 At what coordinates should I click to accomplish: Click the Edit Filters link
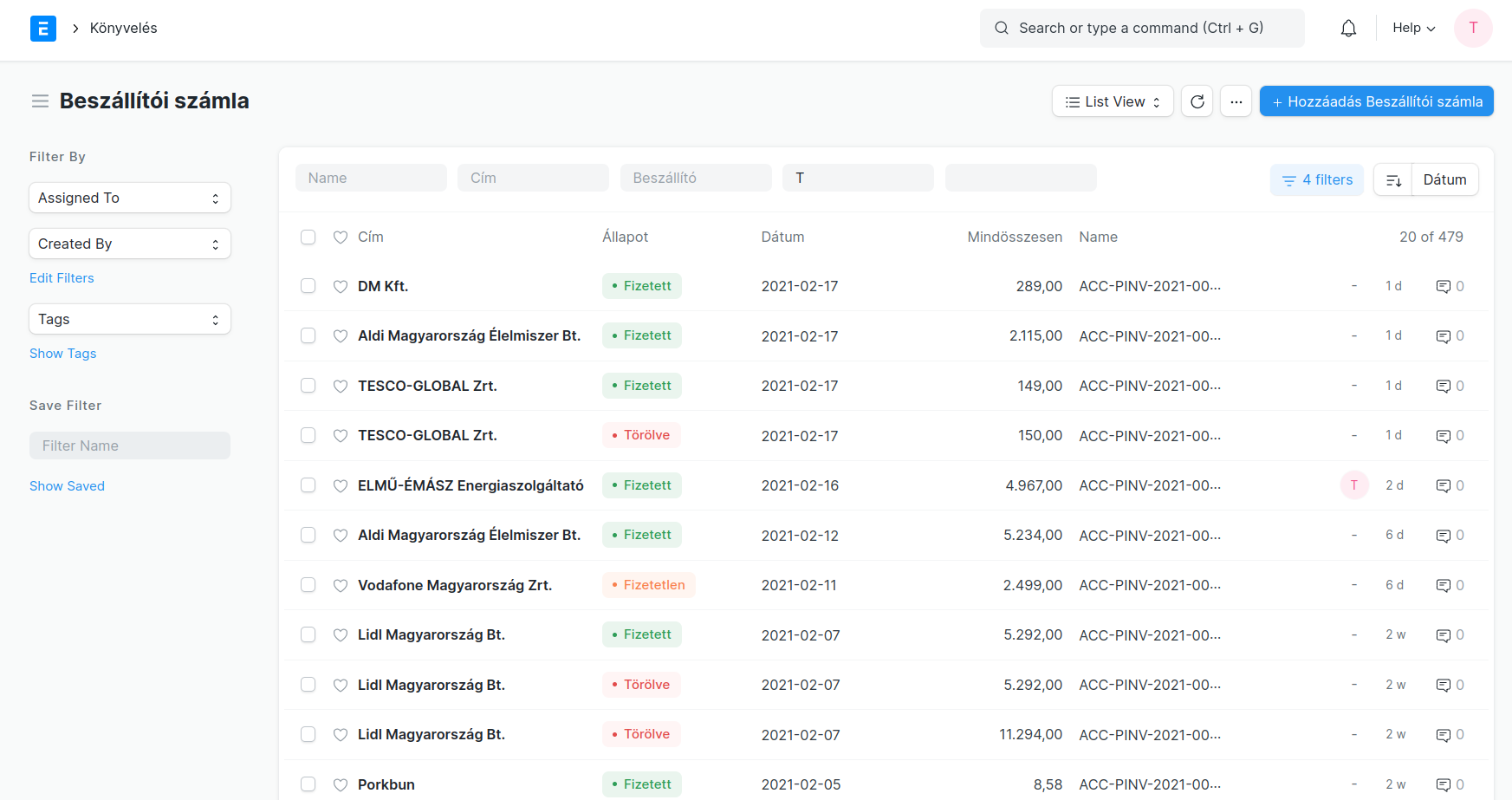[x=62, y=278]
